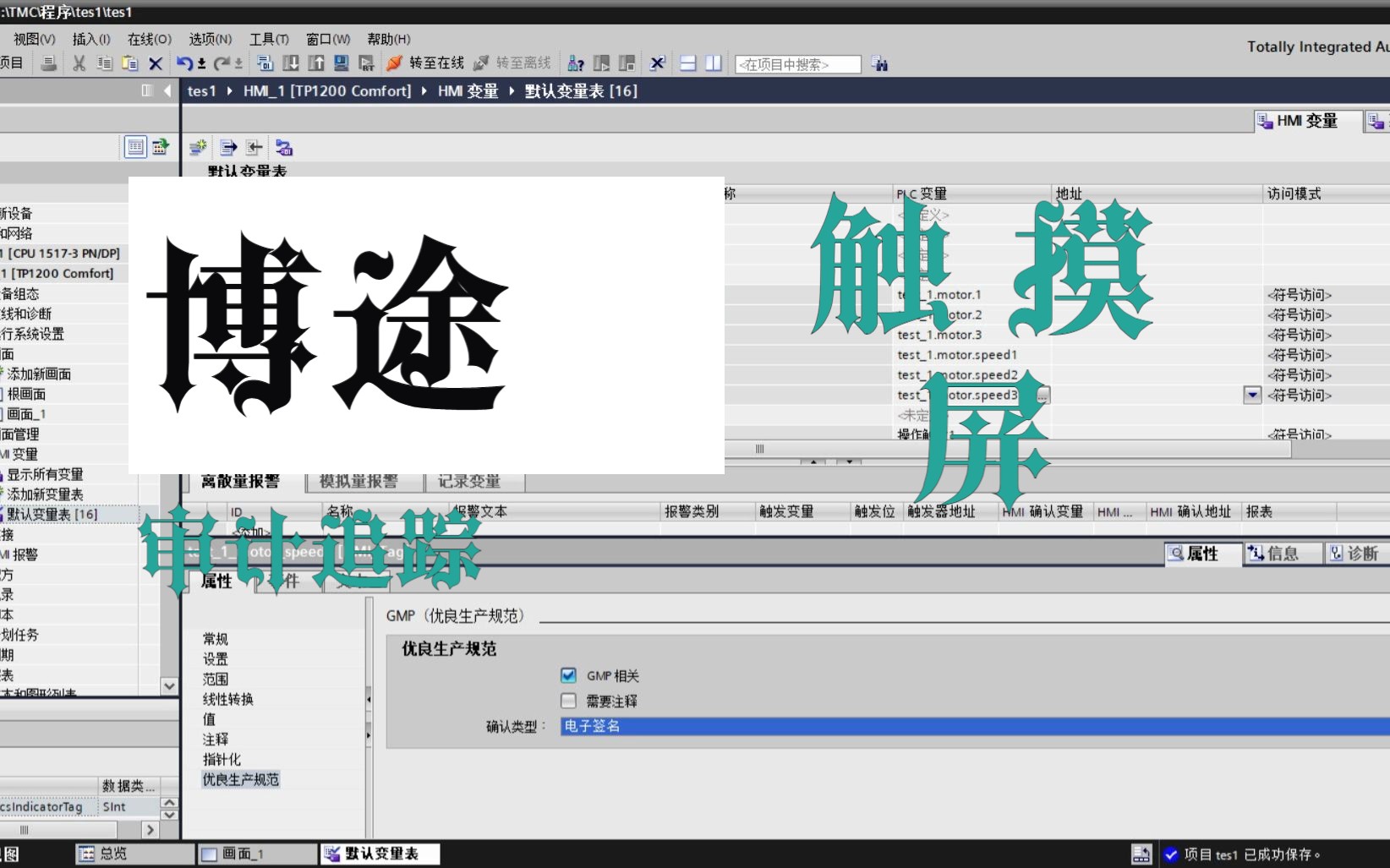Open Accessible devices icon
The height and width of the screenshot is (868, 1390).
(x=576, y=63)
